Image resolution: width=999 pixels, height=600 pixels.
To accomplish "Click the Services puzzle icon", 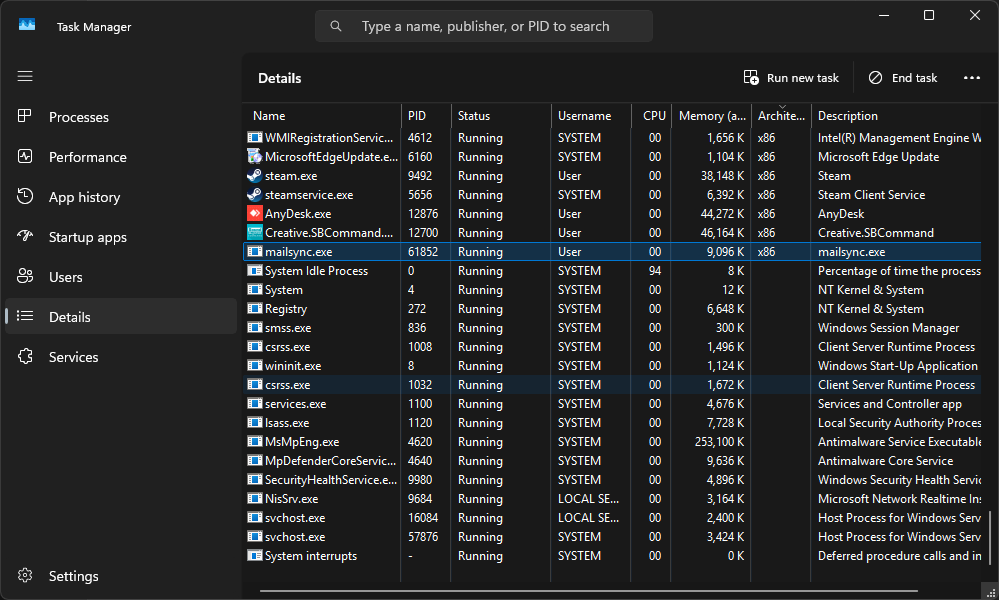I will coord(25,356).
